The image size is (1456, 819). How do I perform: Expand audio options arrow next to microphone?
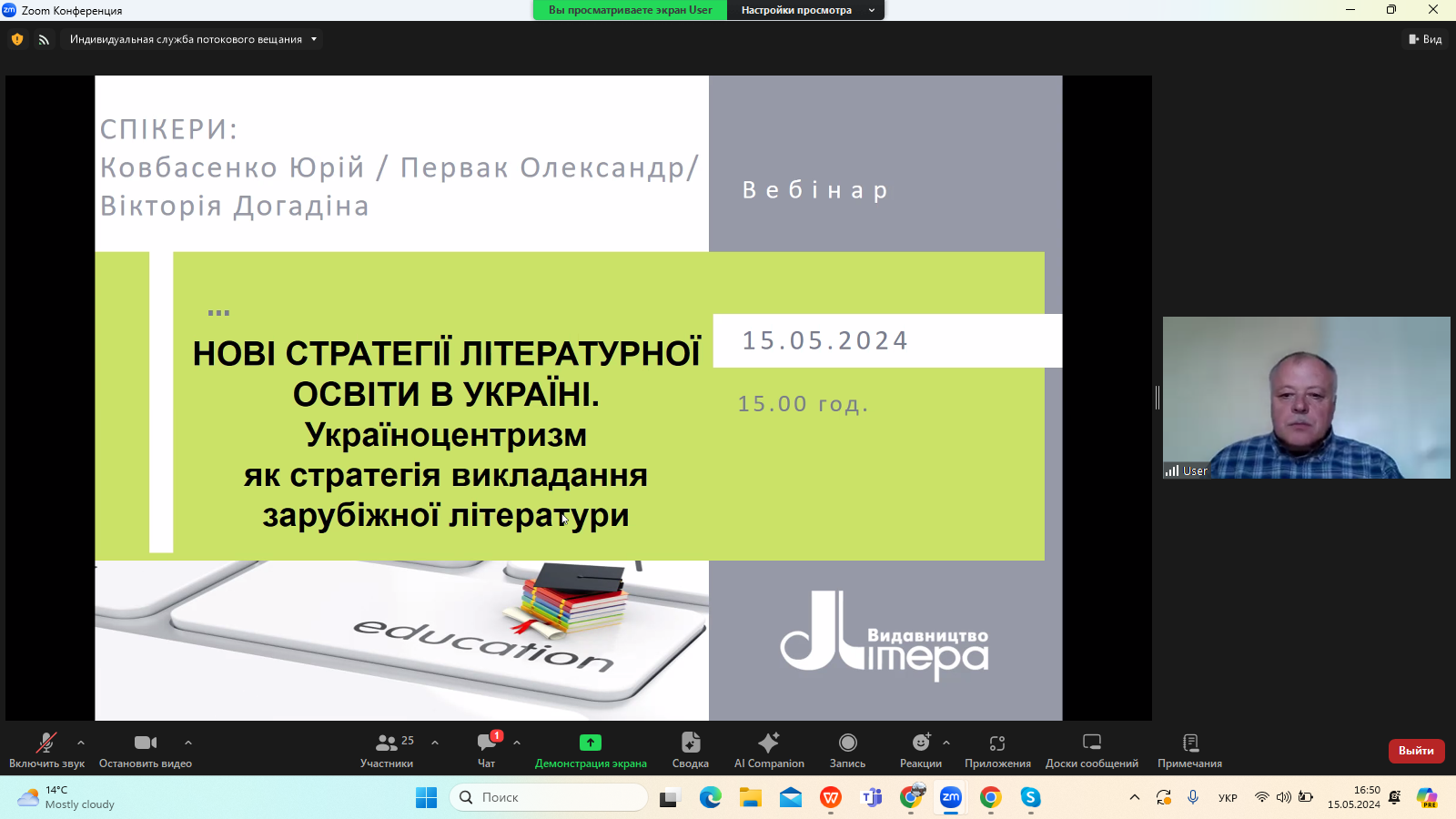(x=81, y=743)
